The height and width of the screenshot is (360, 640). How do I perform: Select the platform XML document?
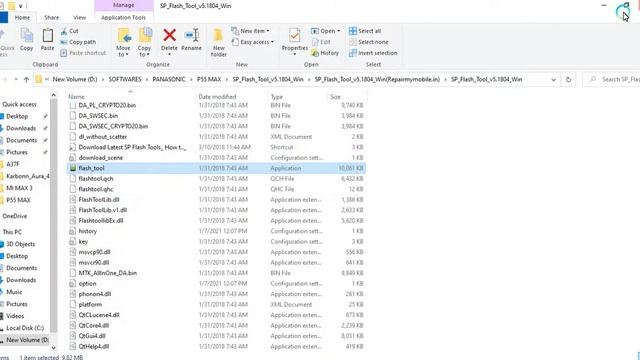[x=216, y=304]
